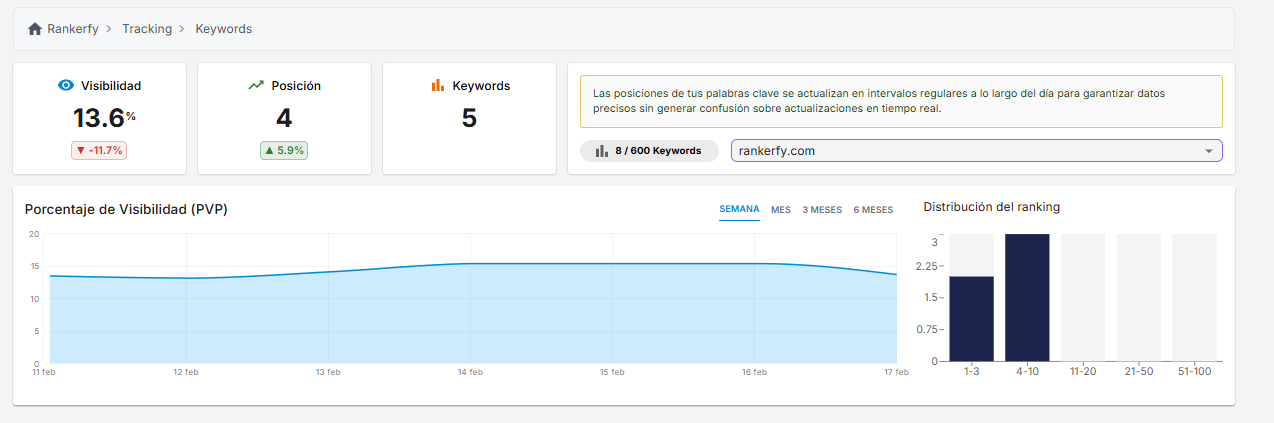Expand domain selector using the arrow
Viewport: 1274px width, 423px height.
click(x=1208, y=151)
